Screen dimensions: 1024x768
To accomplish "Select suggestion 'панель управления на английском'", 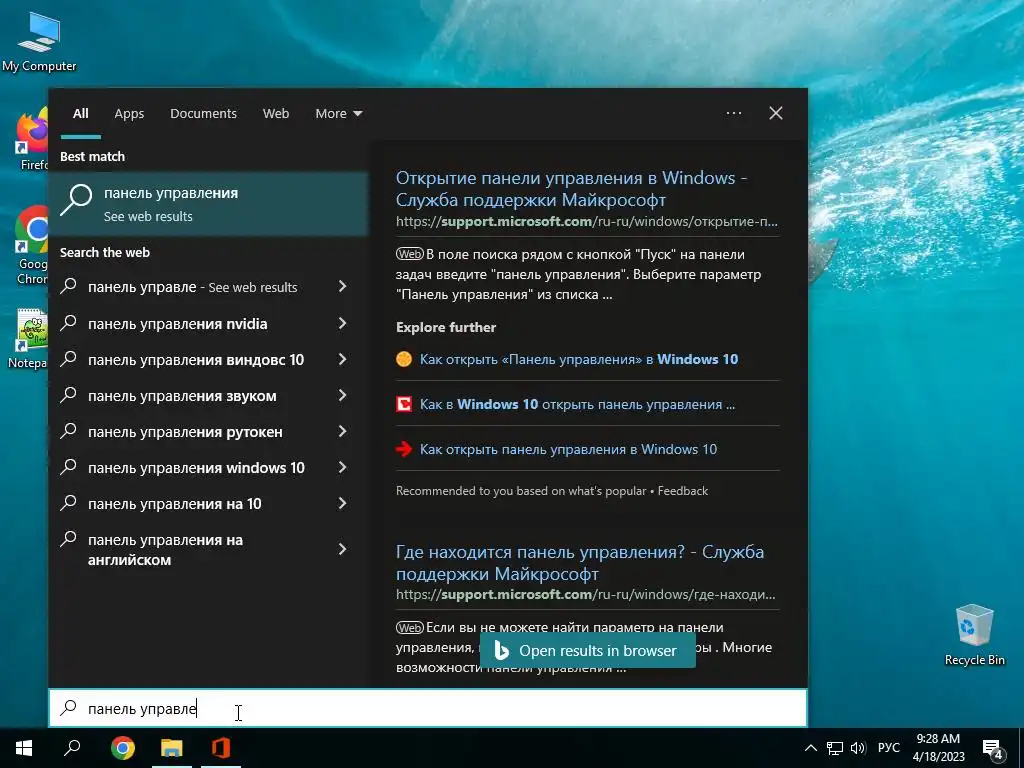I will 165,550.
